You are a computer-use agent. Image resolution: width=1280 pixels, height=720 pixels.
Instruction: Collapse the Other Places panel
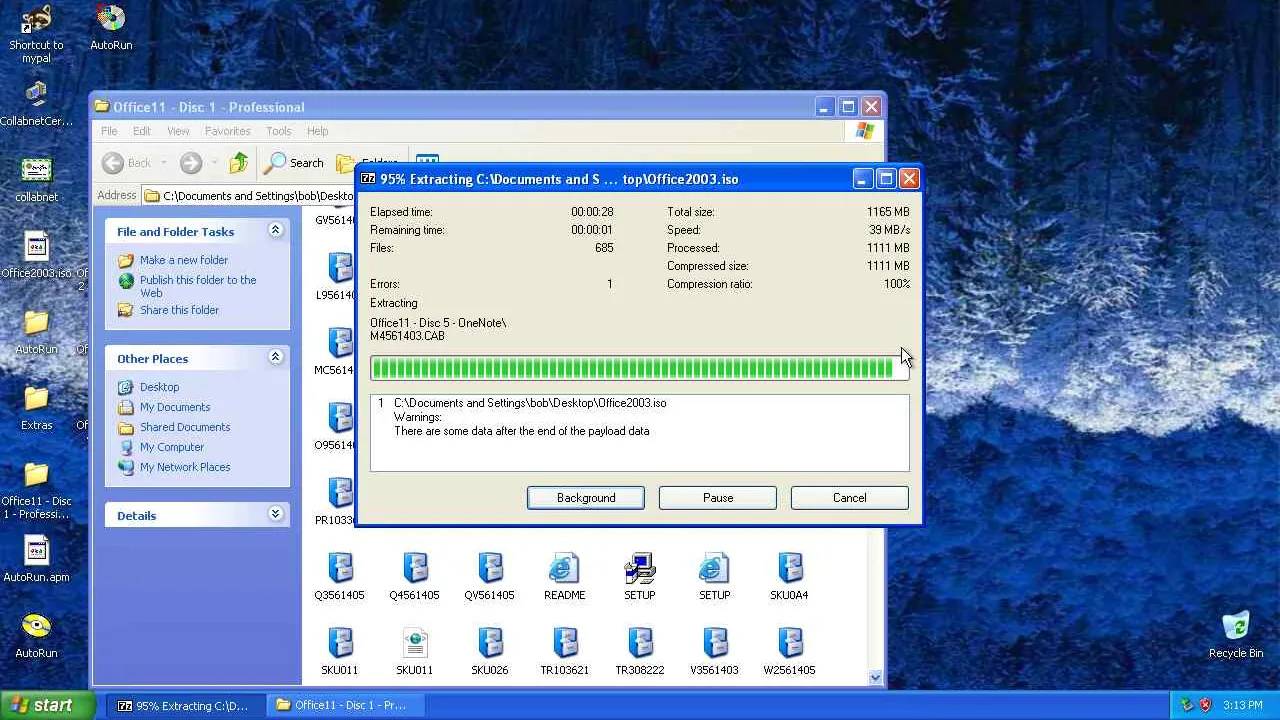tap(275, 358)
